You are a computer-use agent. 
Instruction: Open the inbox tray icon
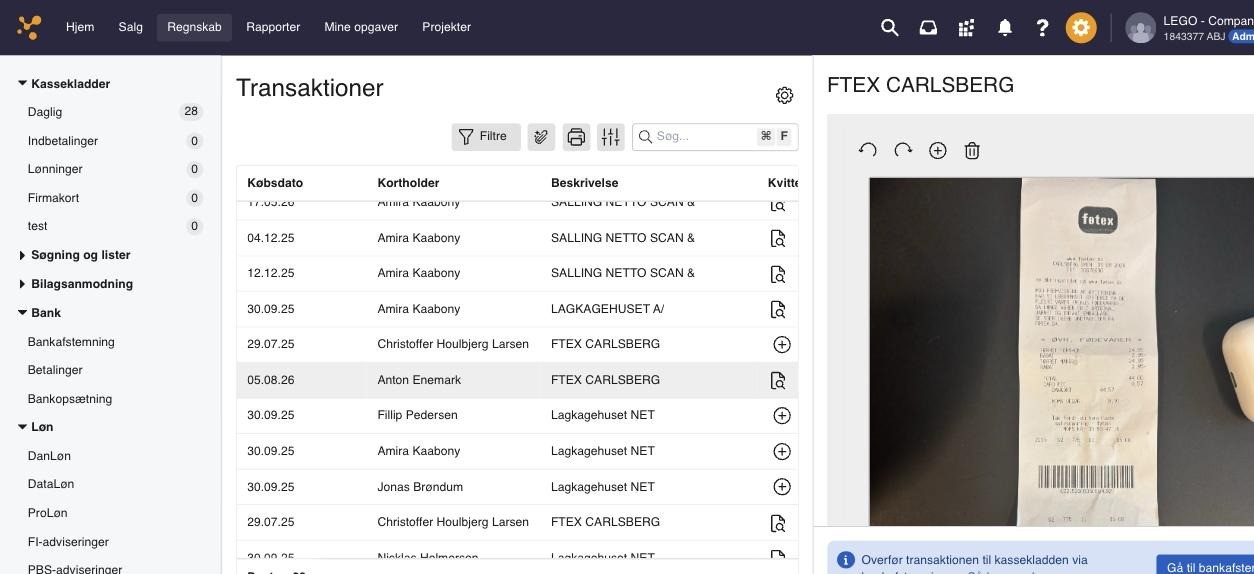point(928,28)
